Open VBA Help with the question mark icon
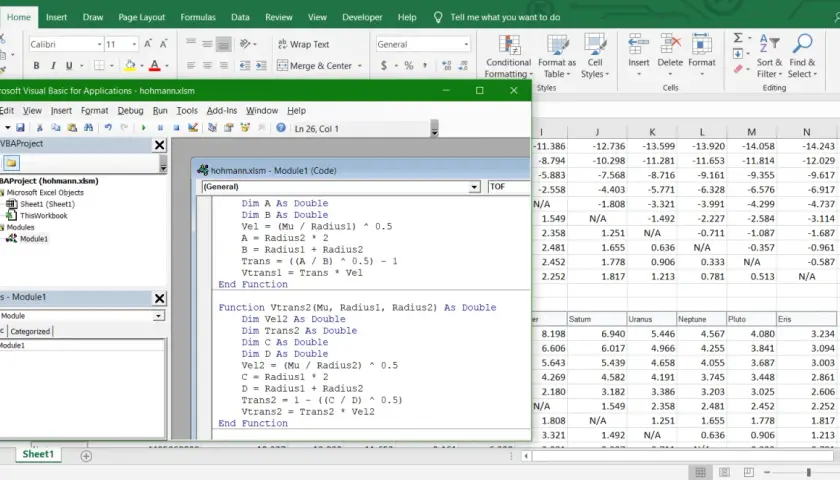 coord(281,128)
